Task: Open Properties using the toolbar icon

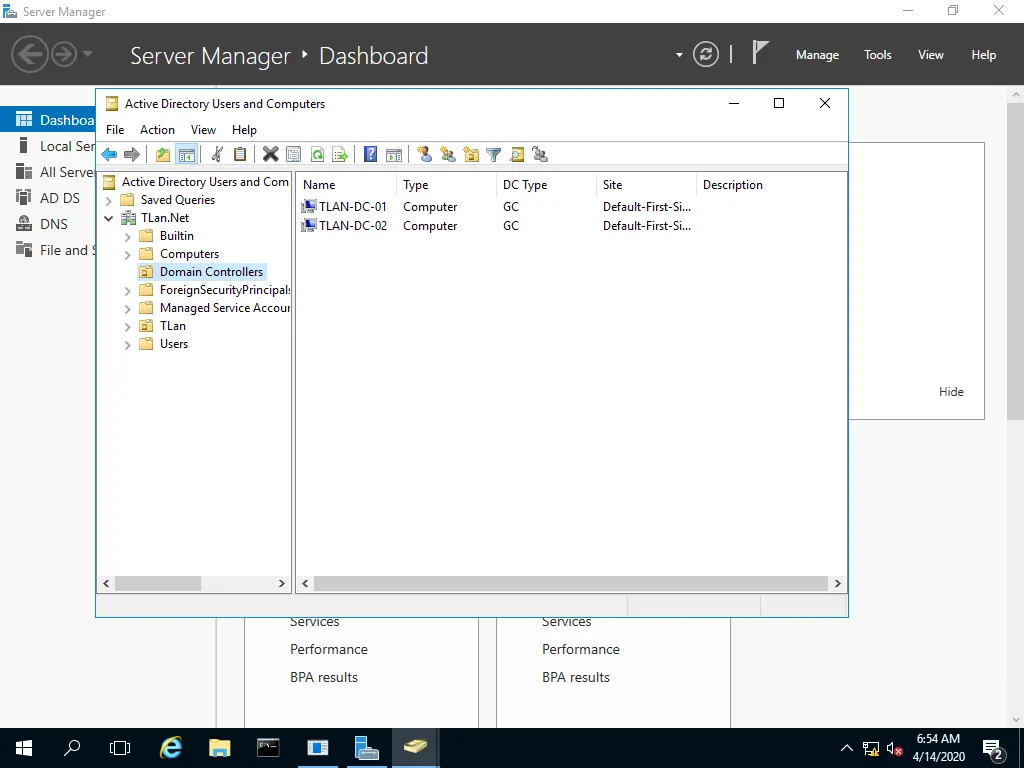Action: click(x=294, y=155)
